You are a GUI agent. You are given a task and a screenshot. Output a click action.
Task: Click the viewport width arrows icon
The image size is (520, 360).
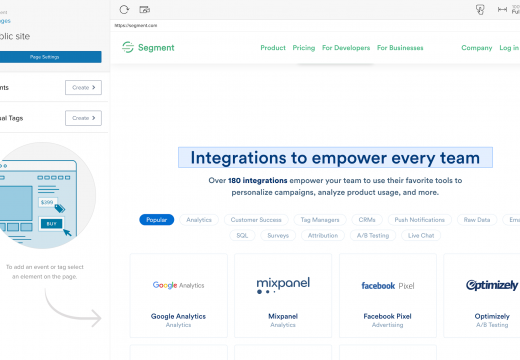point(502,9)
